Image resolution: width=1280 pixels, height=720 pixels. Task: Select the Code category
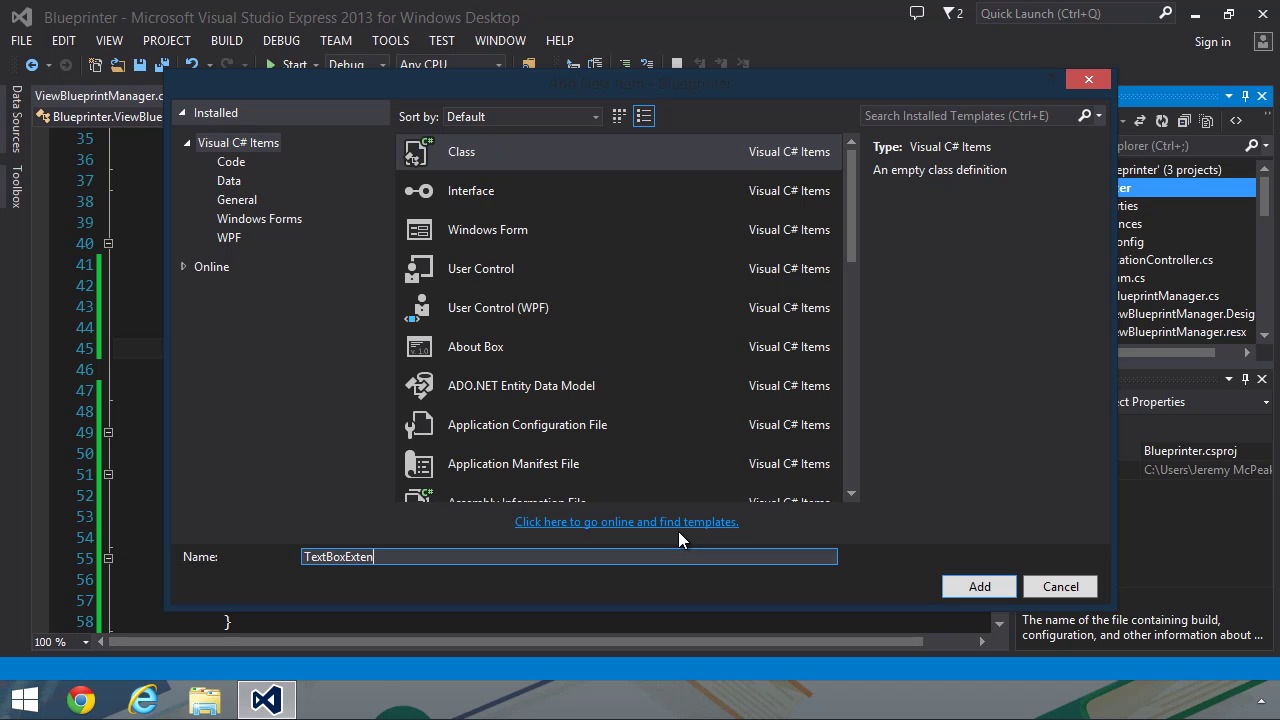pos(231,162)
